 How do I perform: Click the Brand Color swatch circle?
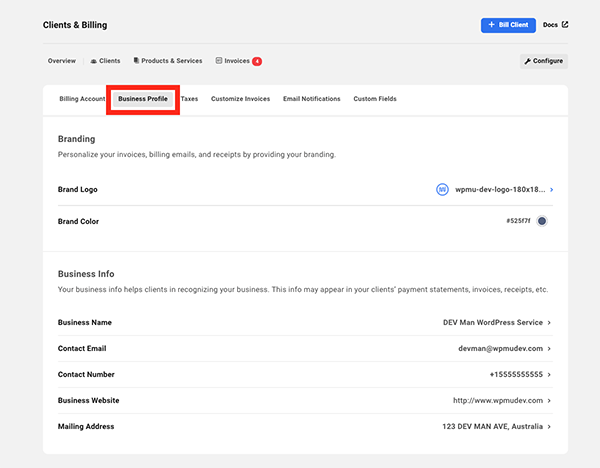point(541,221)
